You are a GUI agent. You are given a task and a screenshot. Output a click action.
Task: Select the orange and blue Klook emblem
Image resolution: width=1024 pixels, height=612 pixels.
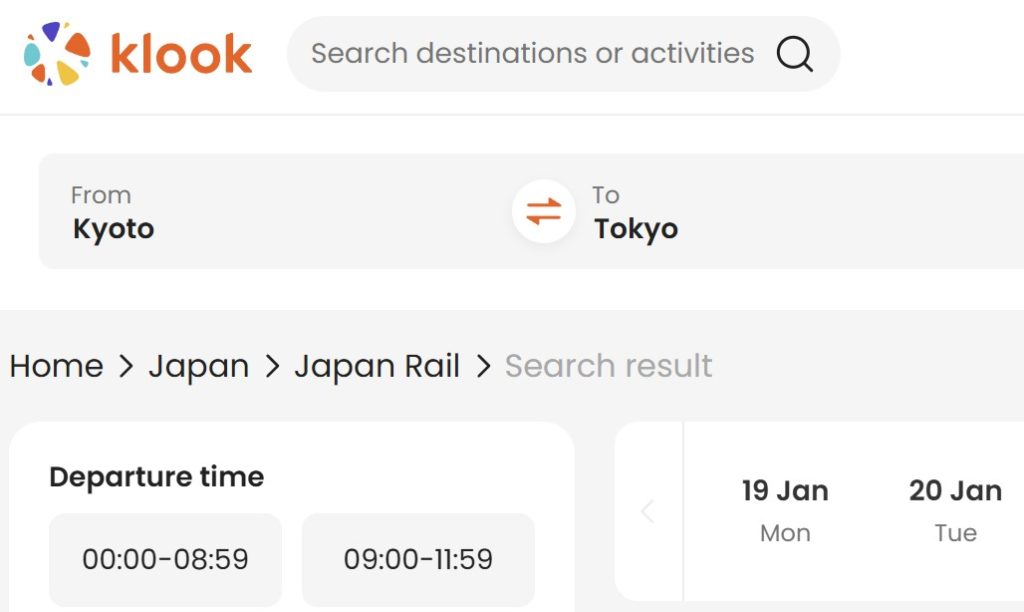click(55, 54)
